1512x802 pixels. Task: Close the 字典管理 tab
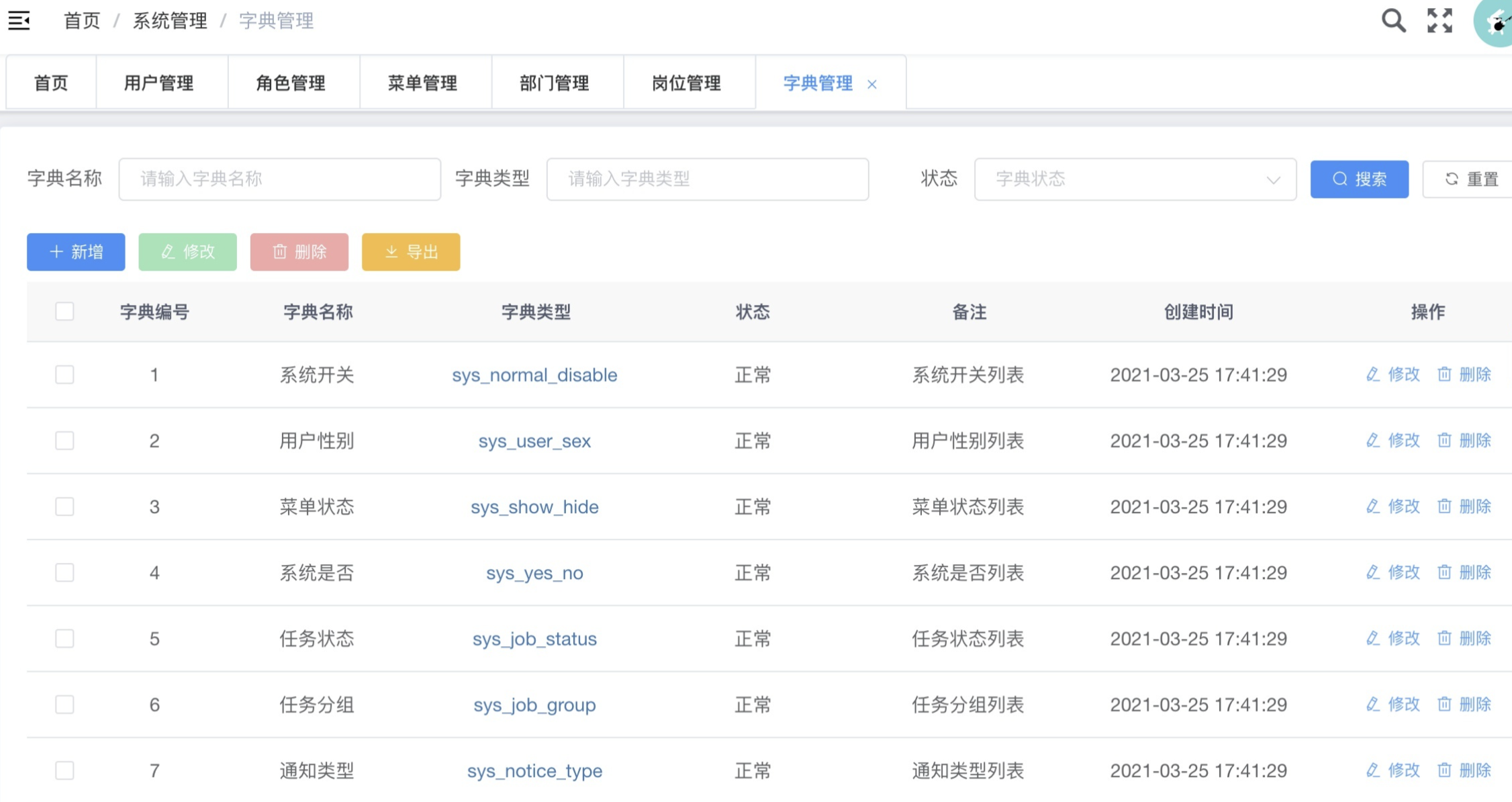point(871,84)
